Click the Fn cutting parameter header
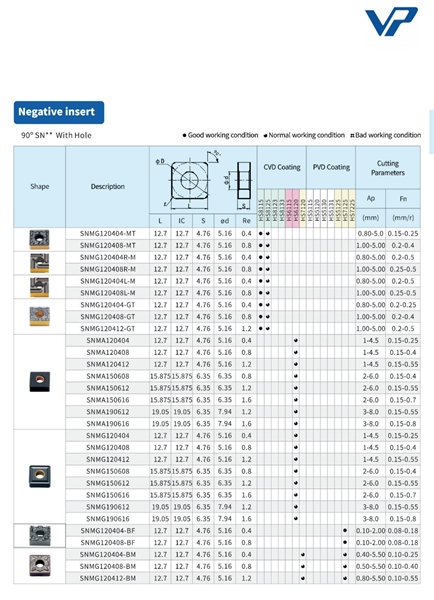Image resolution: width=434 pixels, height=600 pixels. (x=403, y=198)
